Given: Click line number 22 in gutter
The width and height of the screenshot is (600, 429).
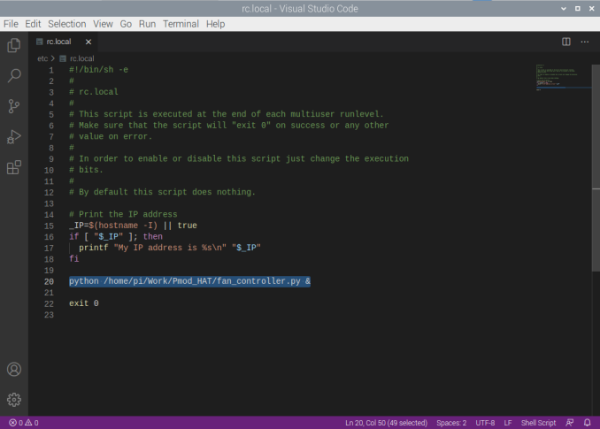Looking at the screenshot, I should 49,304.
